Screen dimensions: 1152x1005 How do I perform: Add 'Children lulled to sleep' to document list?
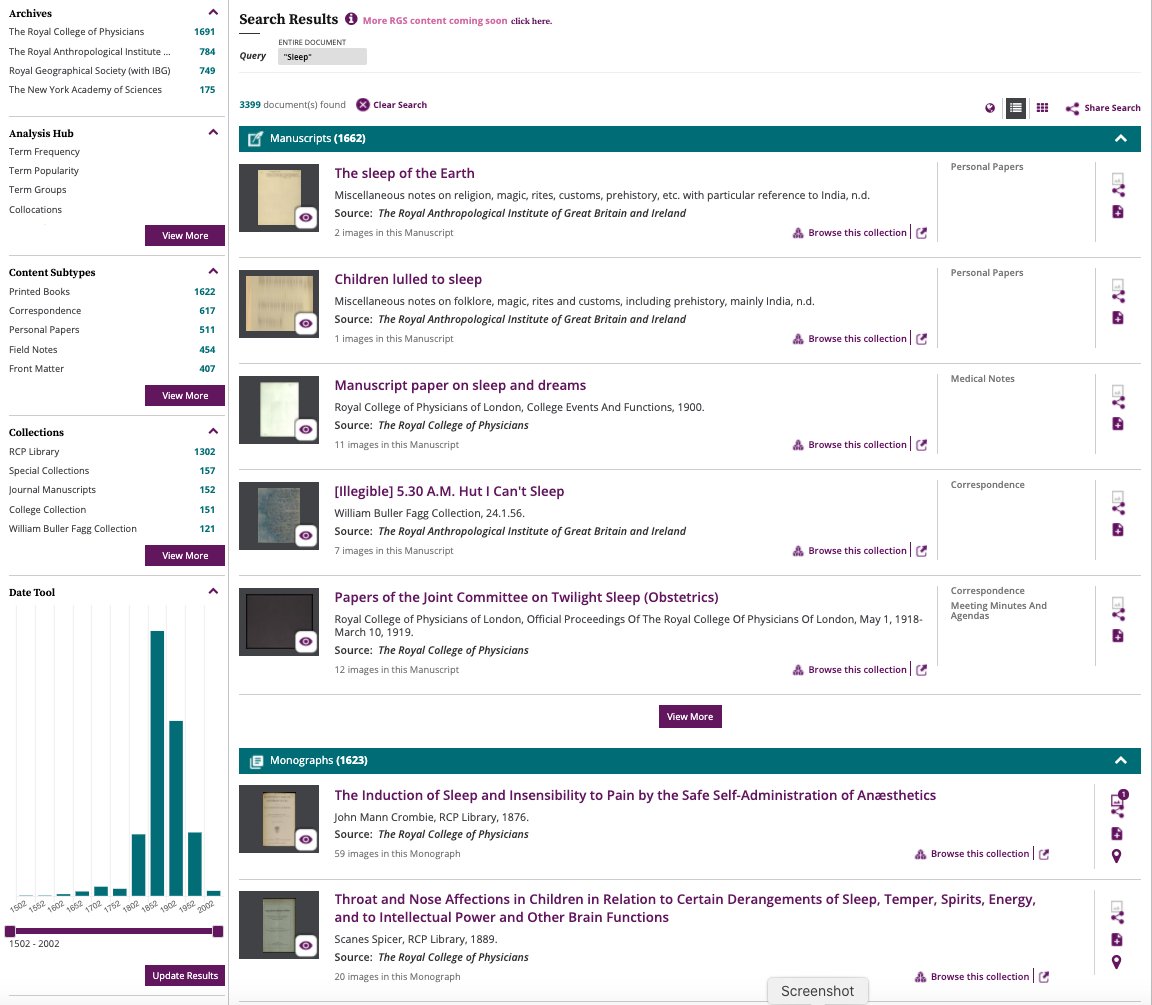[1117, 317]
